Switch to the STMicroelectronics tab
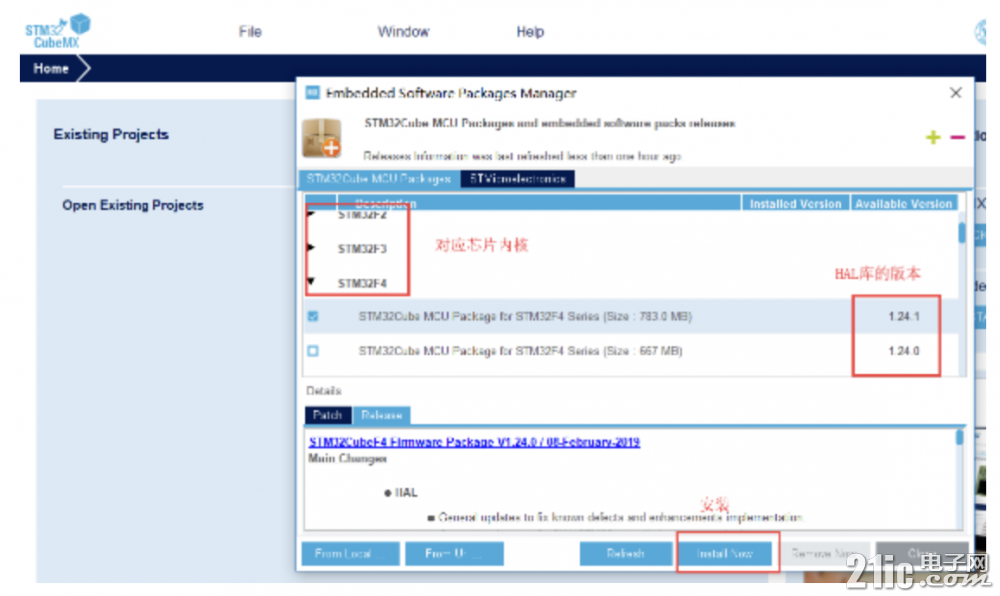Screen dimensions: 1000x596 click(518, 179)
